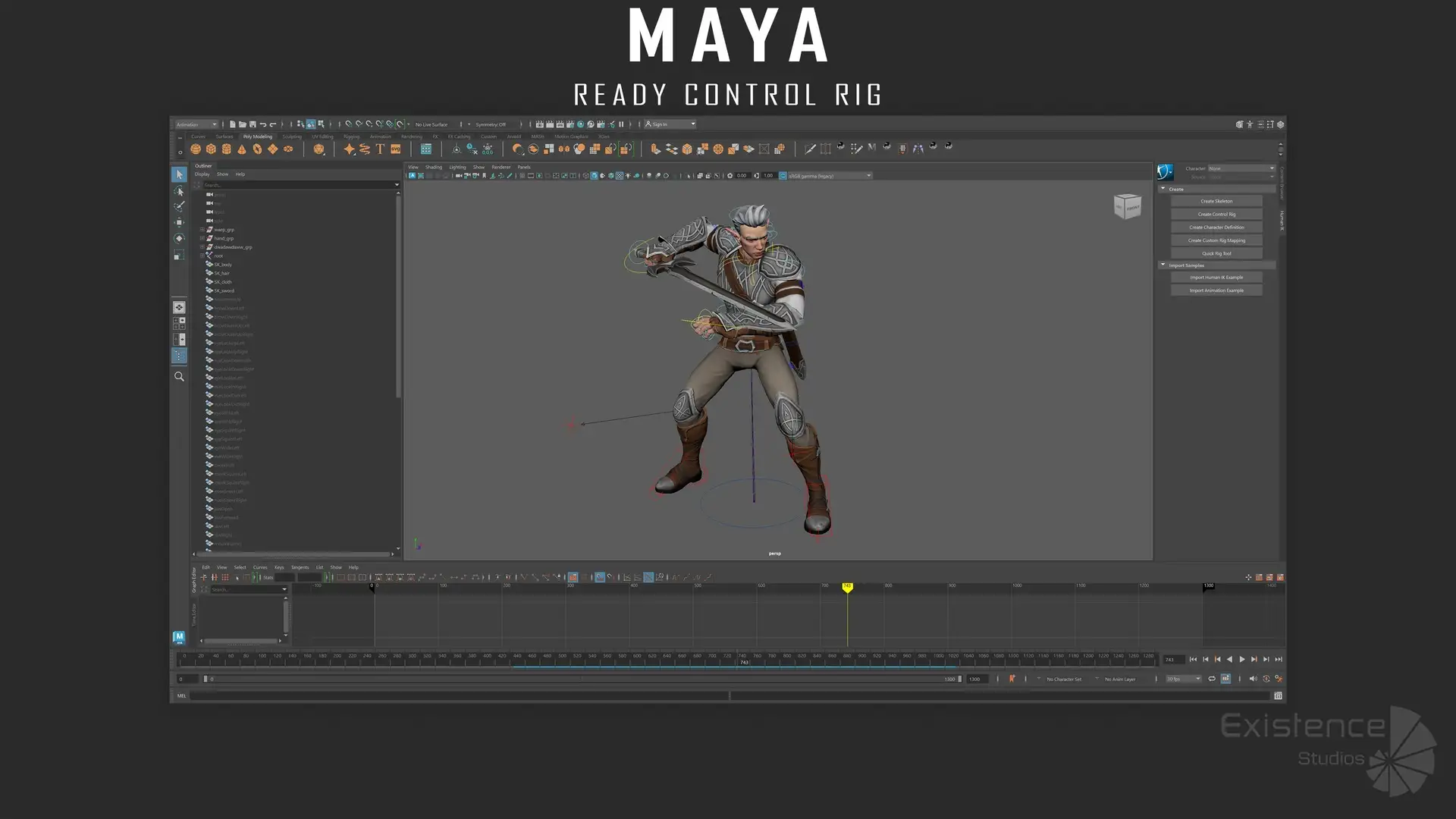The image size is (1456, 819).
Task: Click the HumanIK blue character icon
Action: [x=1165, y=172]
